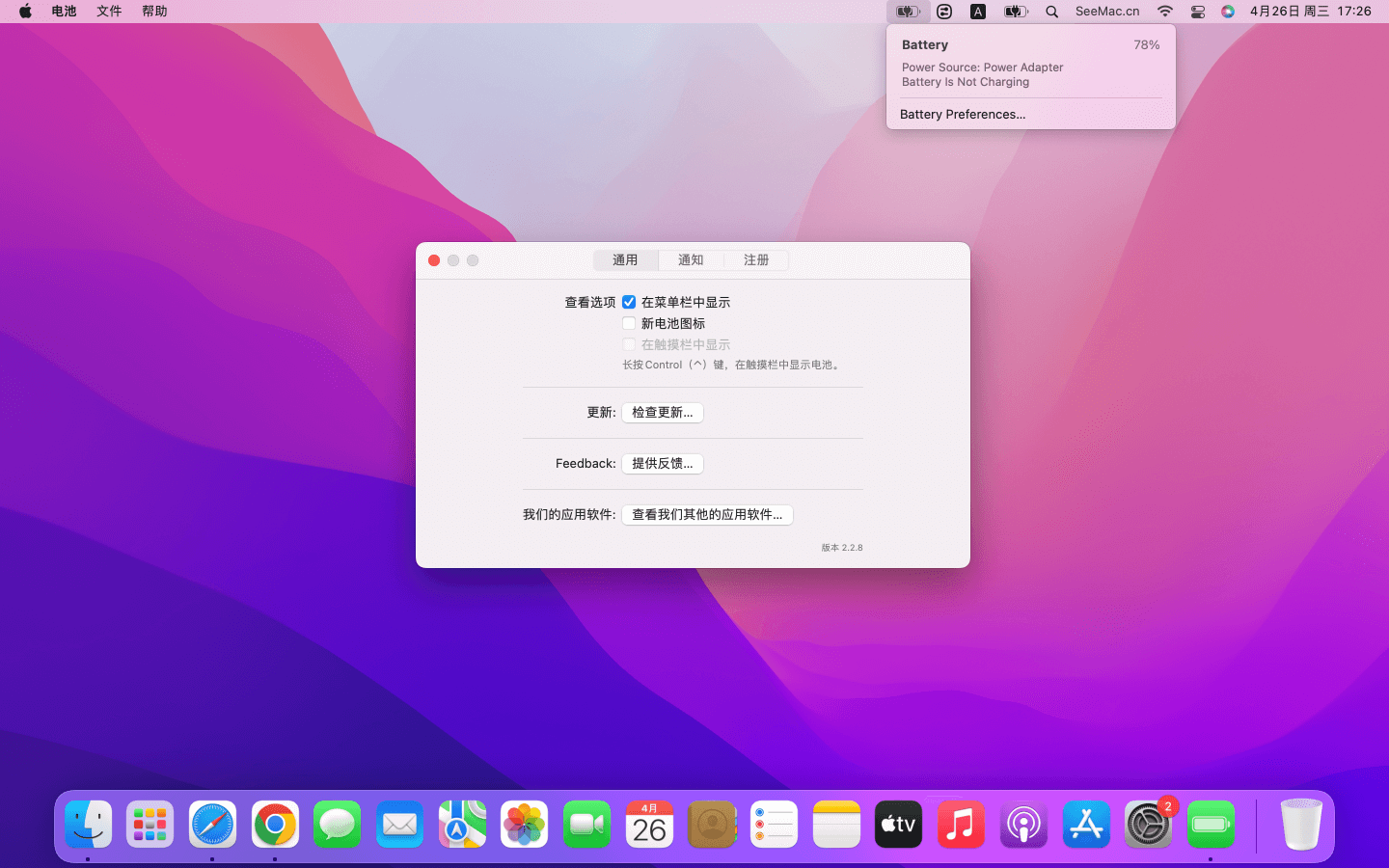Screen dimensions: 1389x868
Task: Launch Safari from the Dock
Action: click(212, 825)
